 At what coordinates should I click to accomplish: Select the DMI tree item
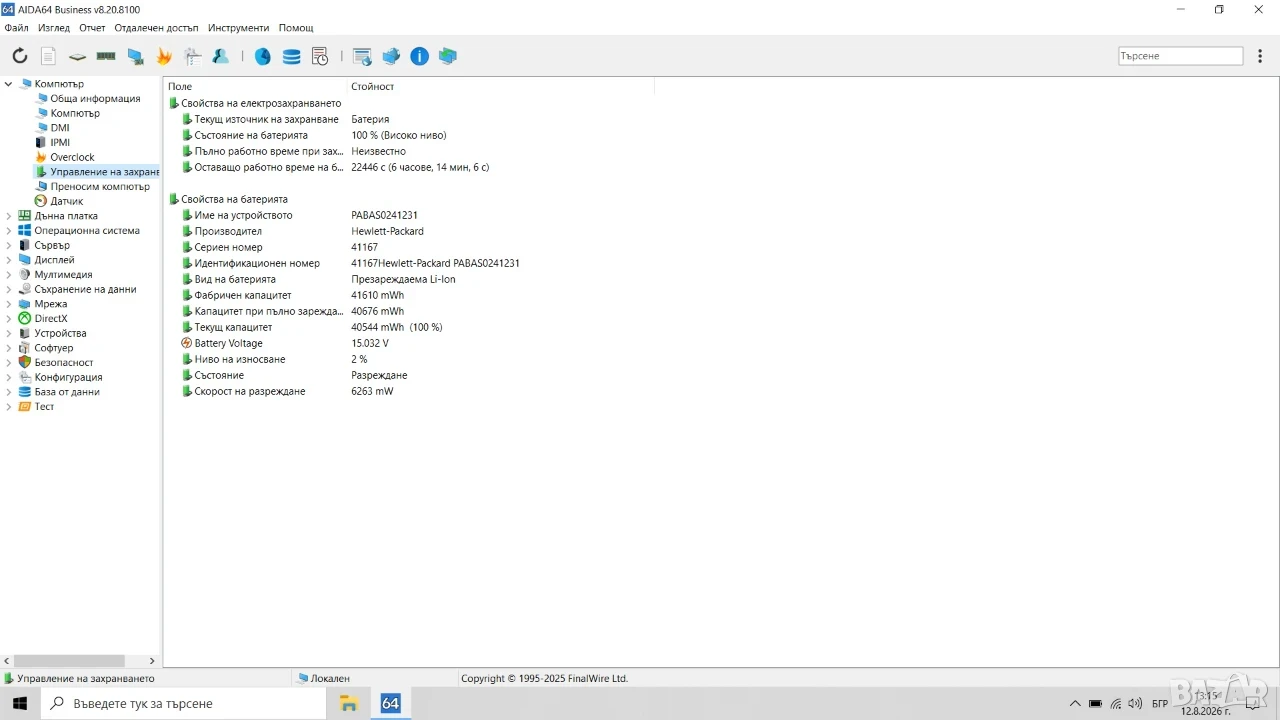[60, 128]
